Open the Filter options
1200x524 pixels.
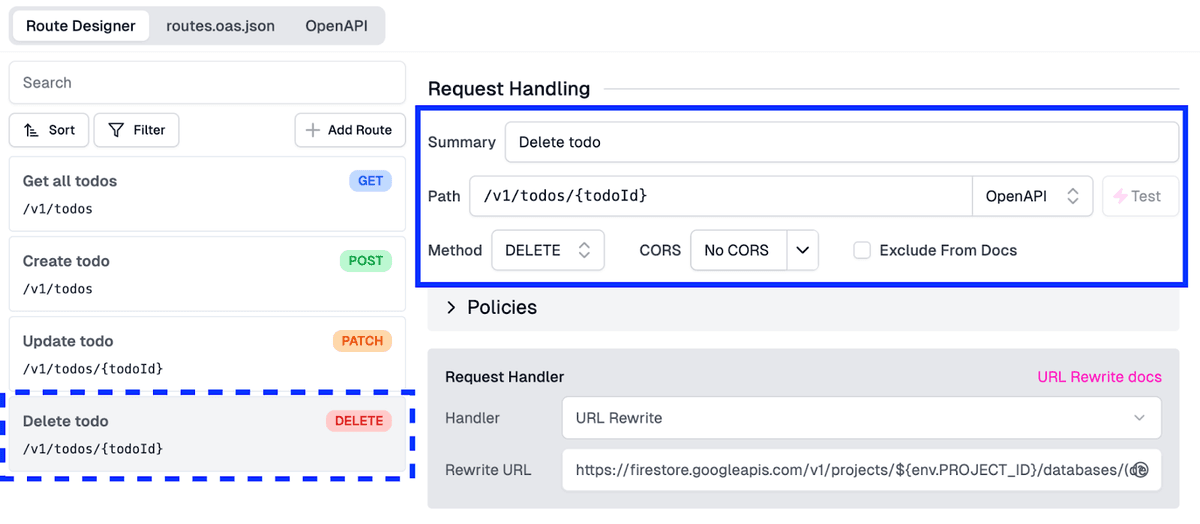pos(136,130)
